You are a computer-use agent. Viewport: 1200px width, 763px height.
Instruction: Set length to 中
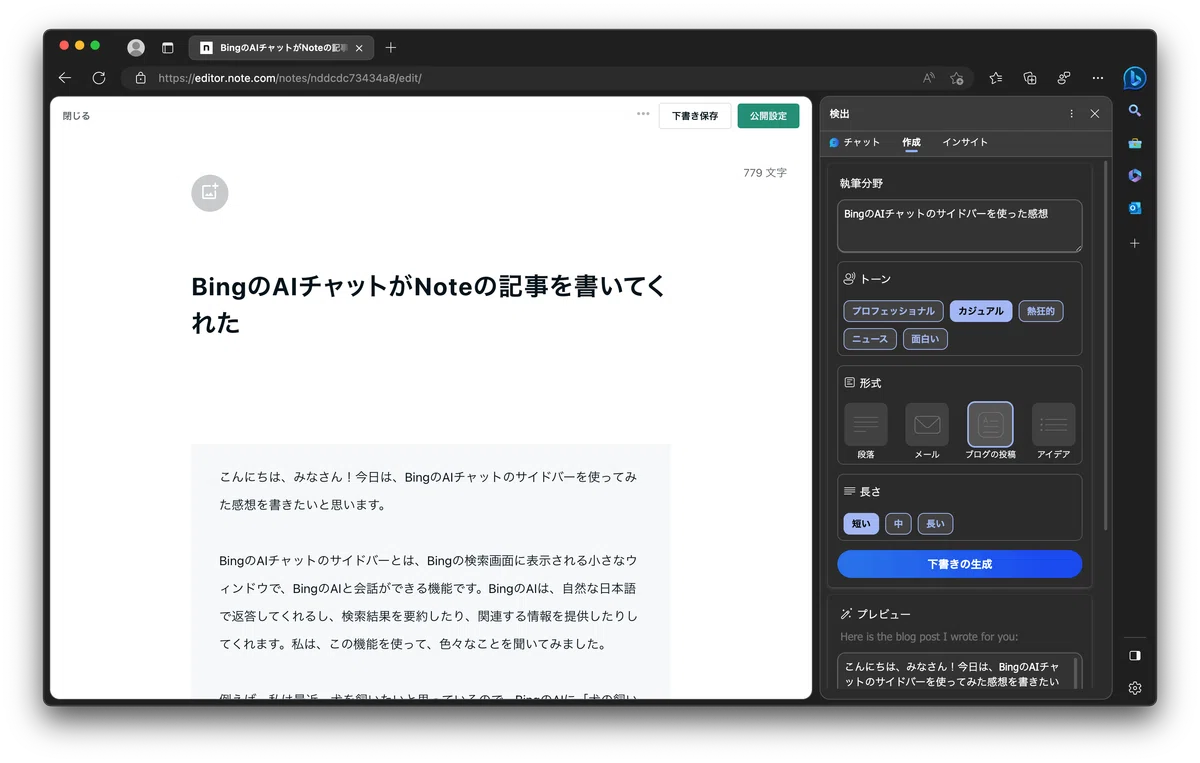[x=898, y=523]
